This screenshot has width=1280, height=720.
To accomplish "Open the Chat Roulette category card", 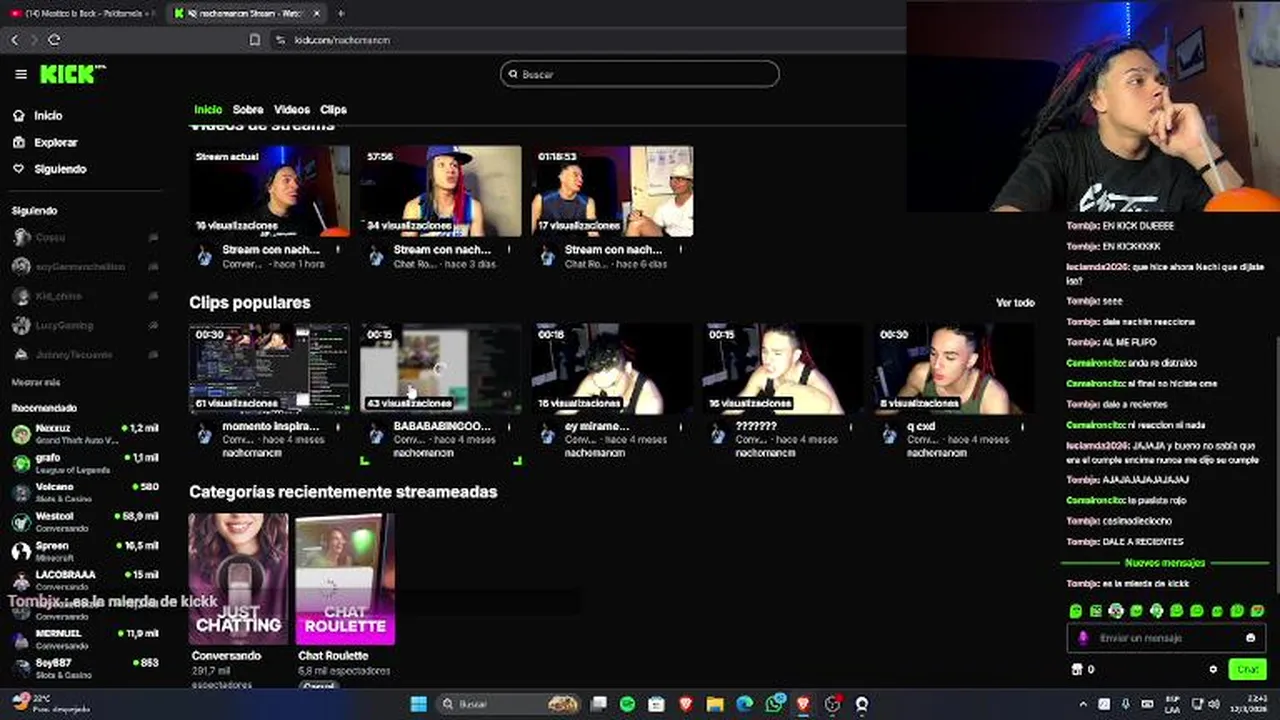I will [x=345, y=579].
